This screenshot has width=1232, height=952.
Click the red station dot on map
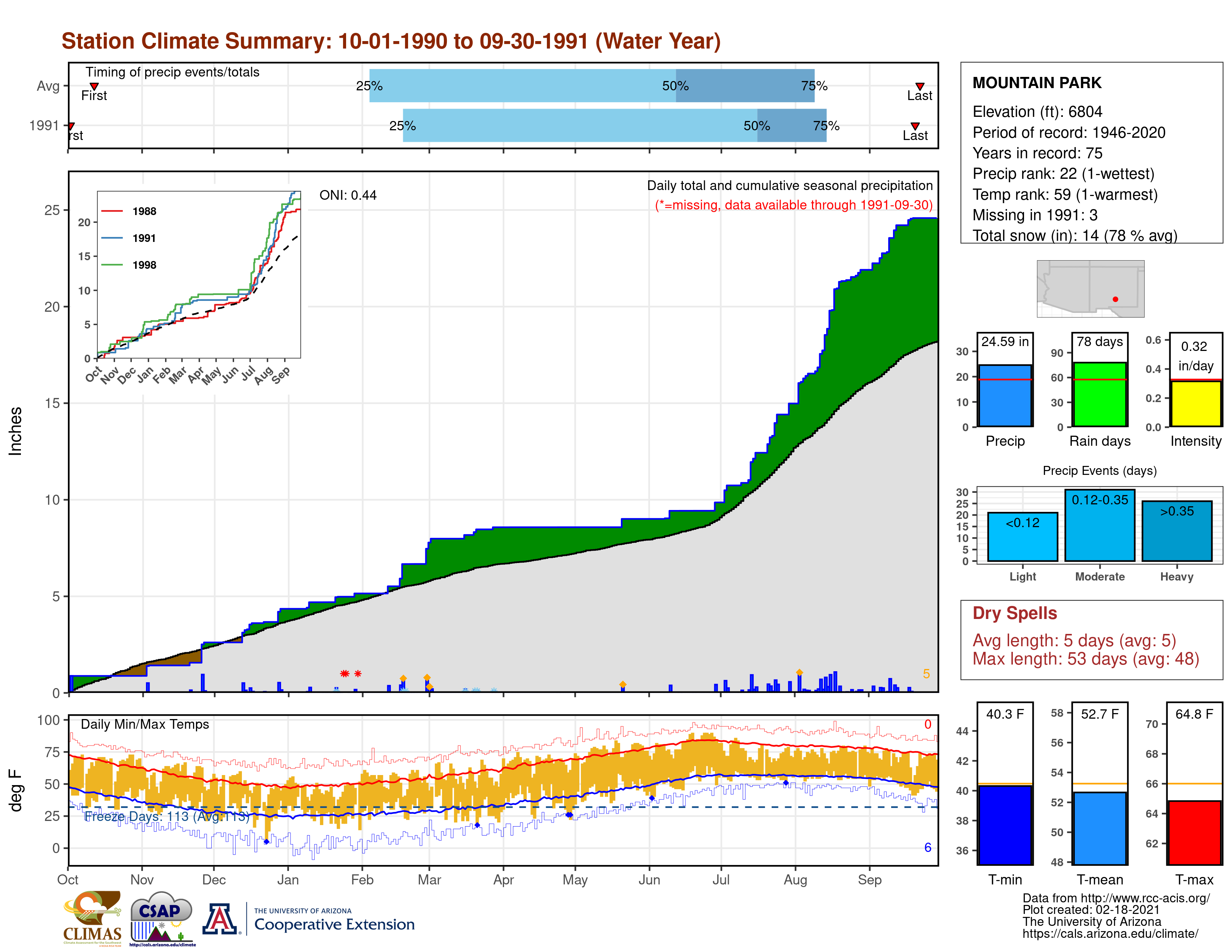tap(1115, 299)
